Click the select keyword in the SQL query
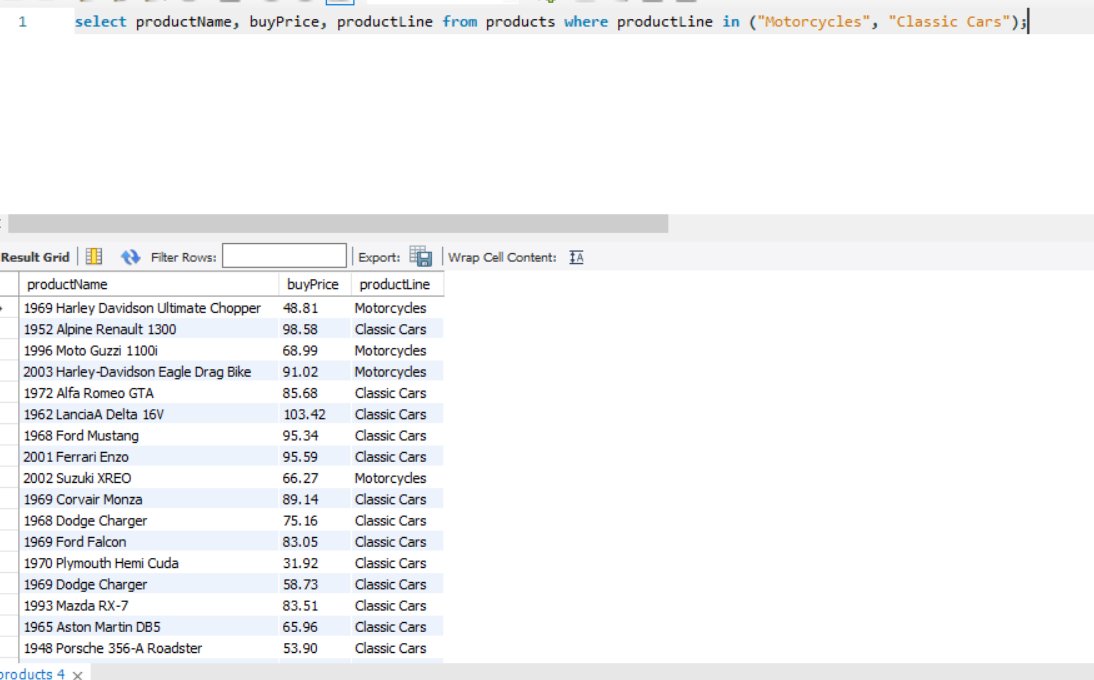 pos(100,22)
